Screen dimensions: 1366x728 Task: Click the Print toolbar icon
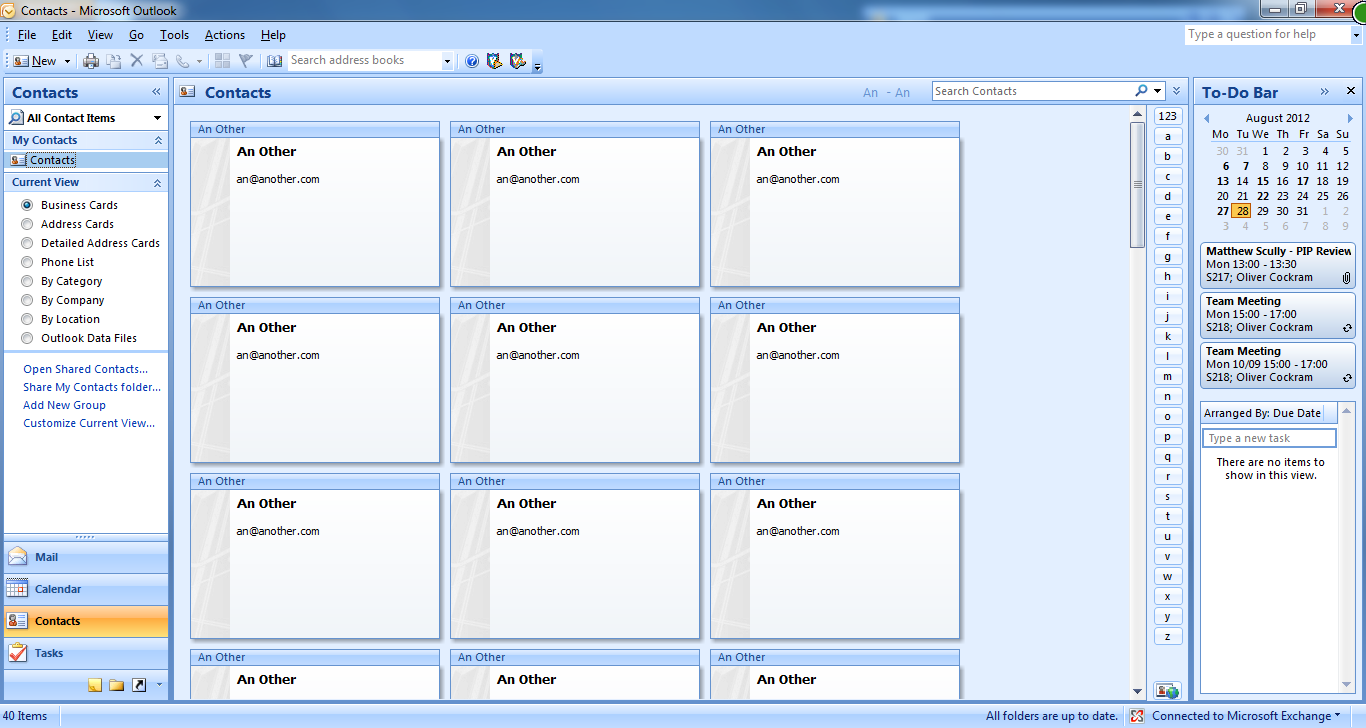(91, 61)
